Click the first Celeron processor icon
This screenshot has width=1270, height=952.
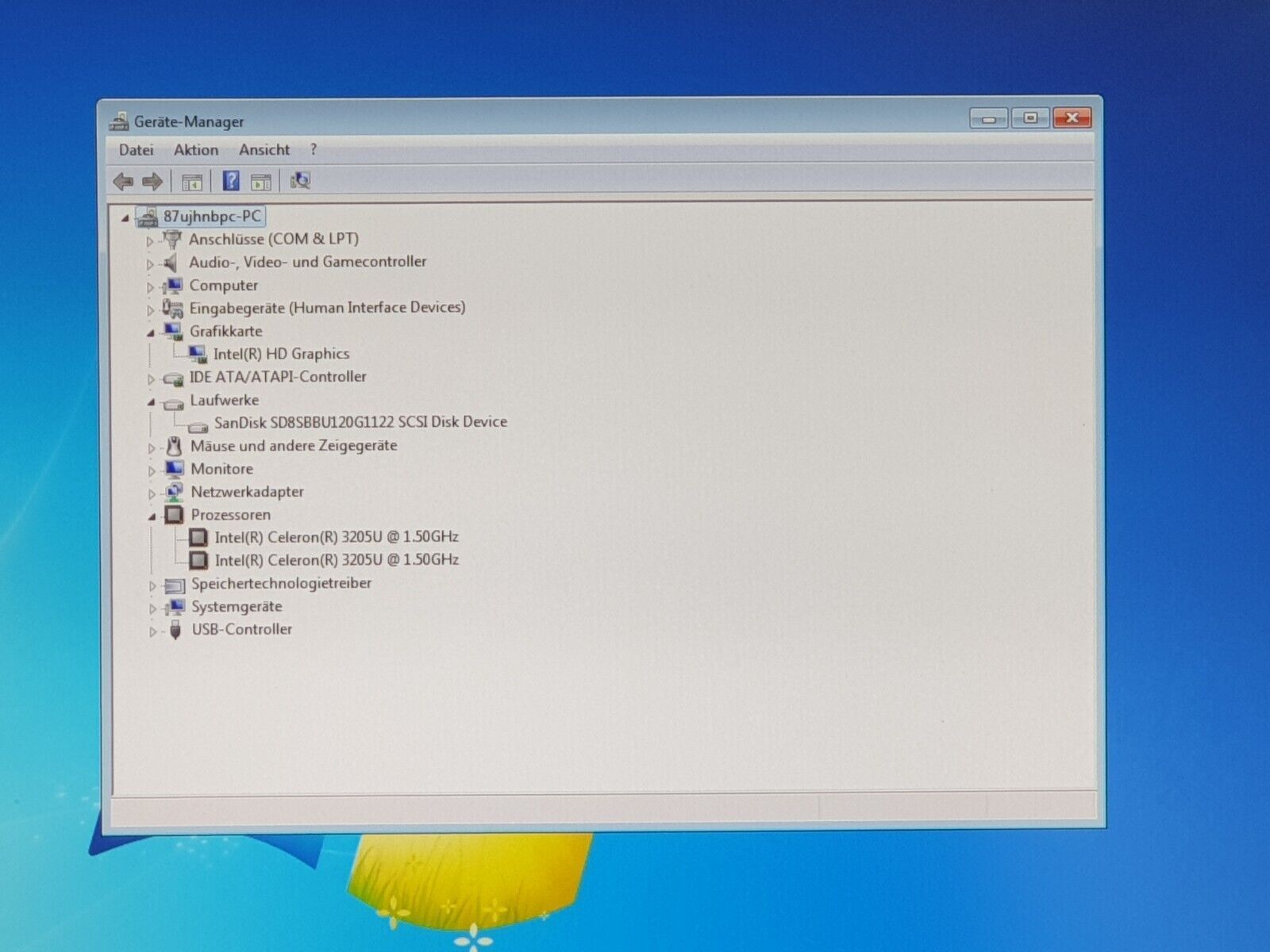(198, 538)
